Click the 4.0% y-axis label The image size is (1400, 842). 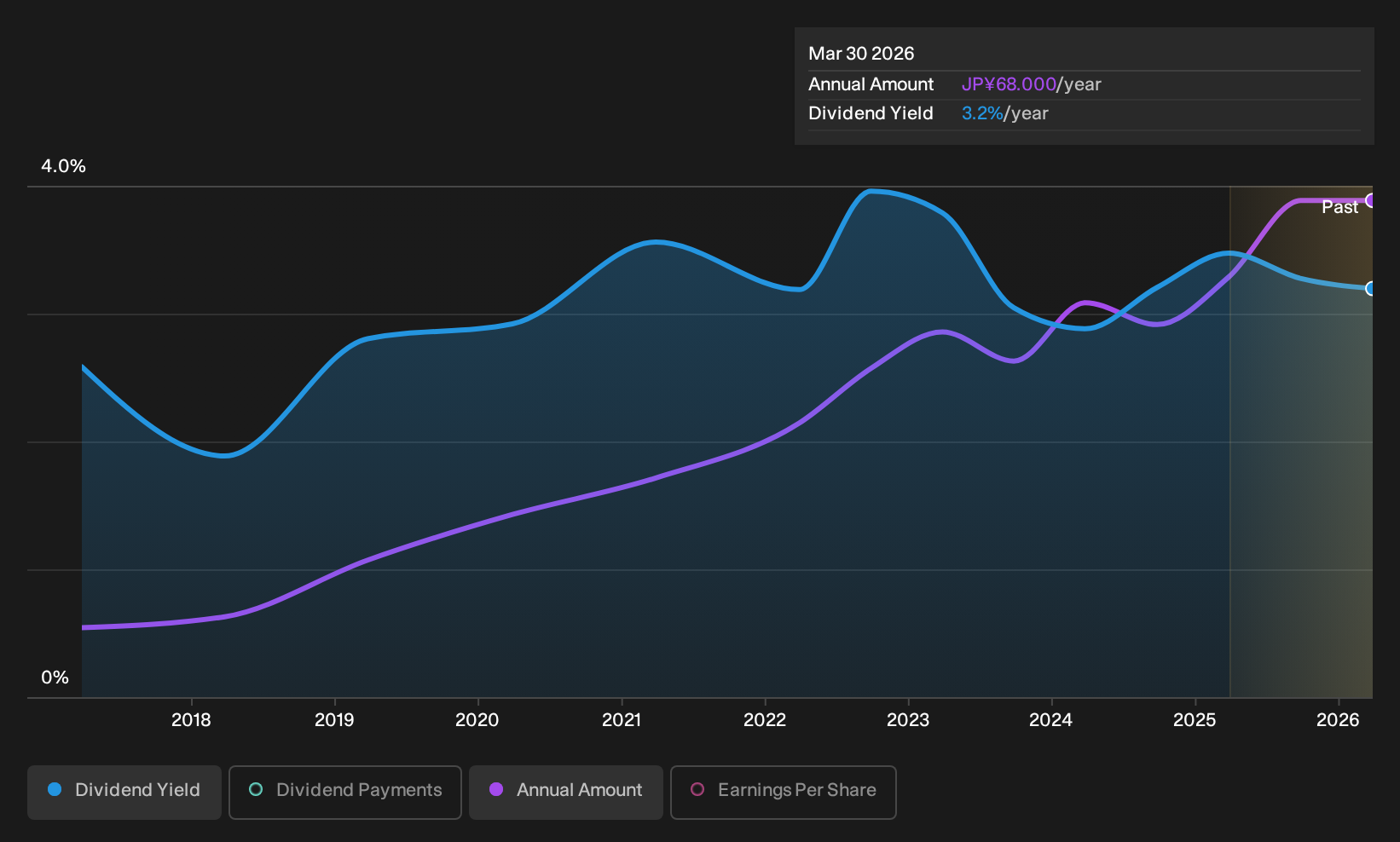point(63,166)
